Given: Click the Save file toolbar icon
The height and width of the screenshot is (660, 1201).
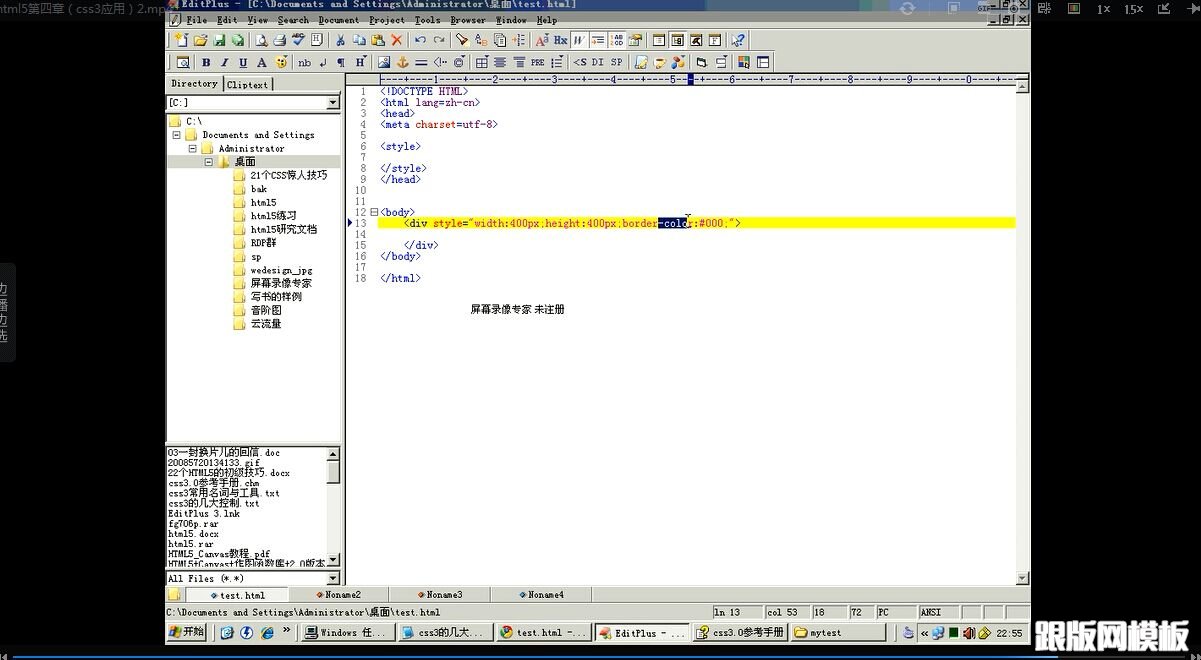Looking at the screenshot, I should [x=219, y=40].
